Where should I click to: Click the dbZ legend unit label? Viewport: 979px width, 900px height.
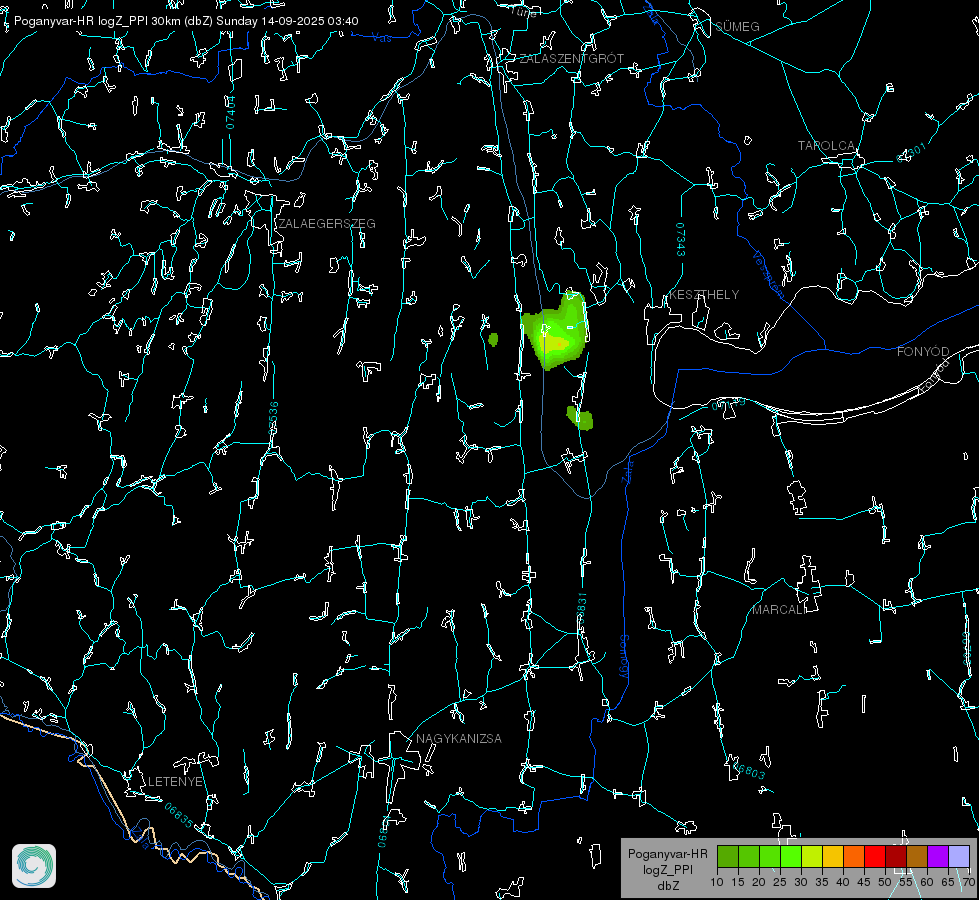[x=667, y=886]
